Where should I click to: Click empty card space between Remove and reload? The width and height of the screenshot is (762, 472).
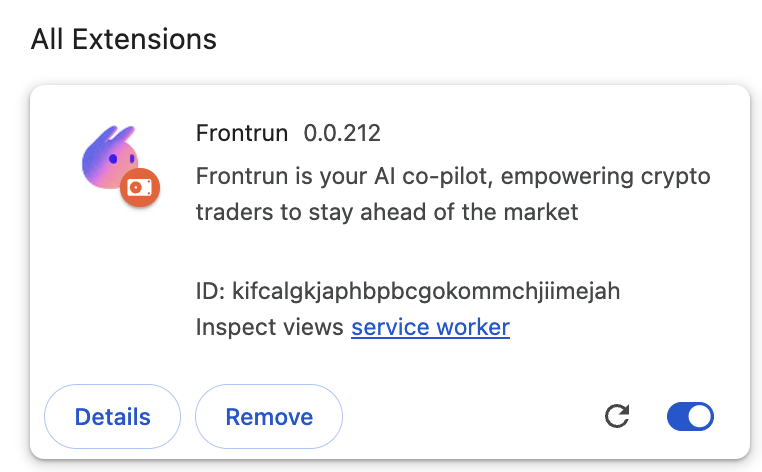(x=470, y=417)
